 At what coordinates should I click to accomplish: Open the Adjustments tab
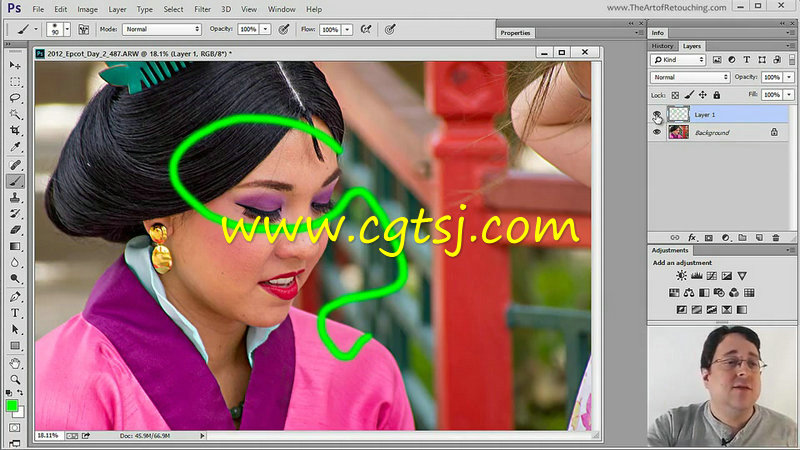[x=670, y=250]
